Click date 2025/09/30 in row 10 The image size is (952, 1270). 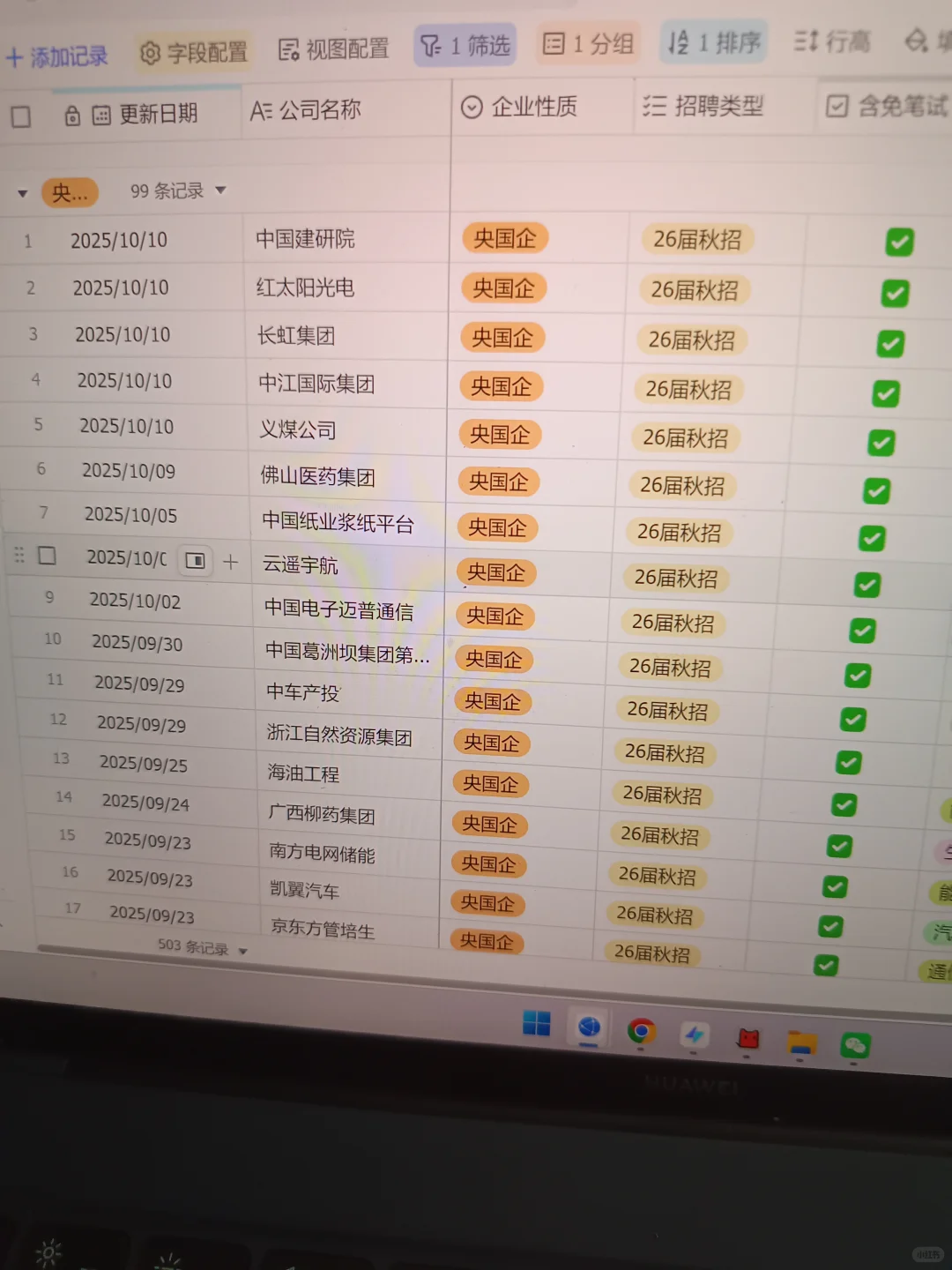(x=138, y=643)
